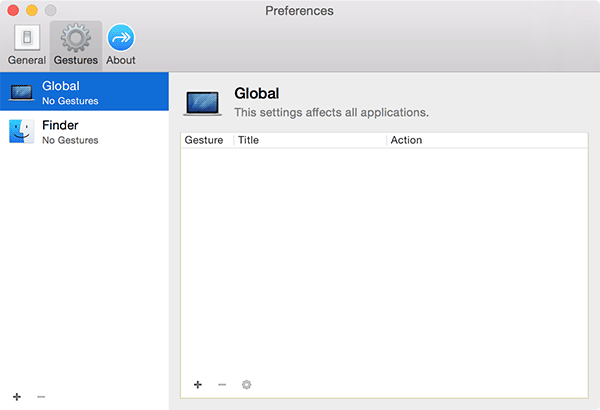
Task: Remove the application with the sidebar minus button
Action: [x=41, y=397]
